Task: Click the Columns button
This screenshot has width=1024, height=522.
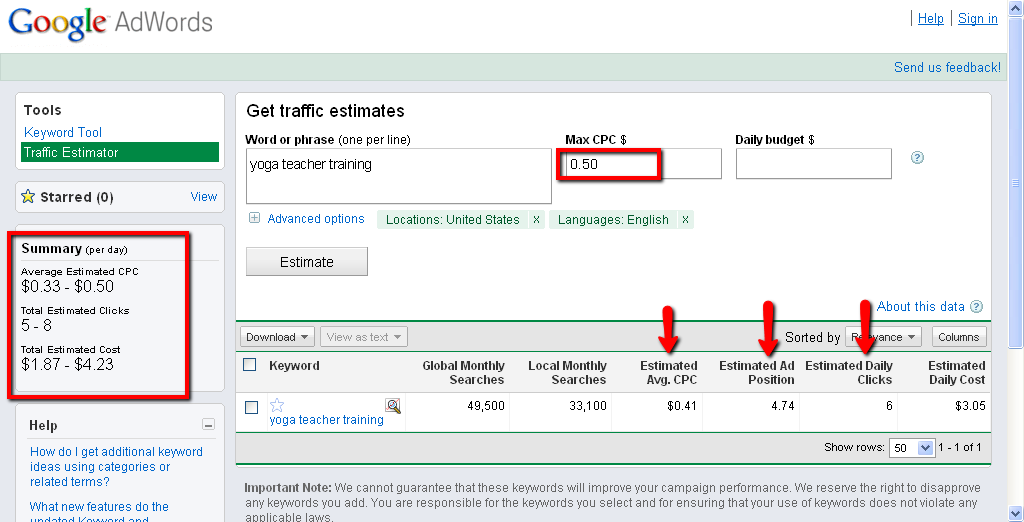Action: pyautogui.click(x=959, y=337)
